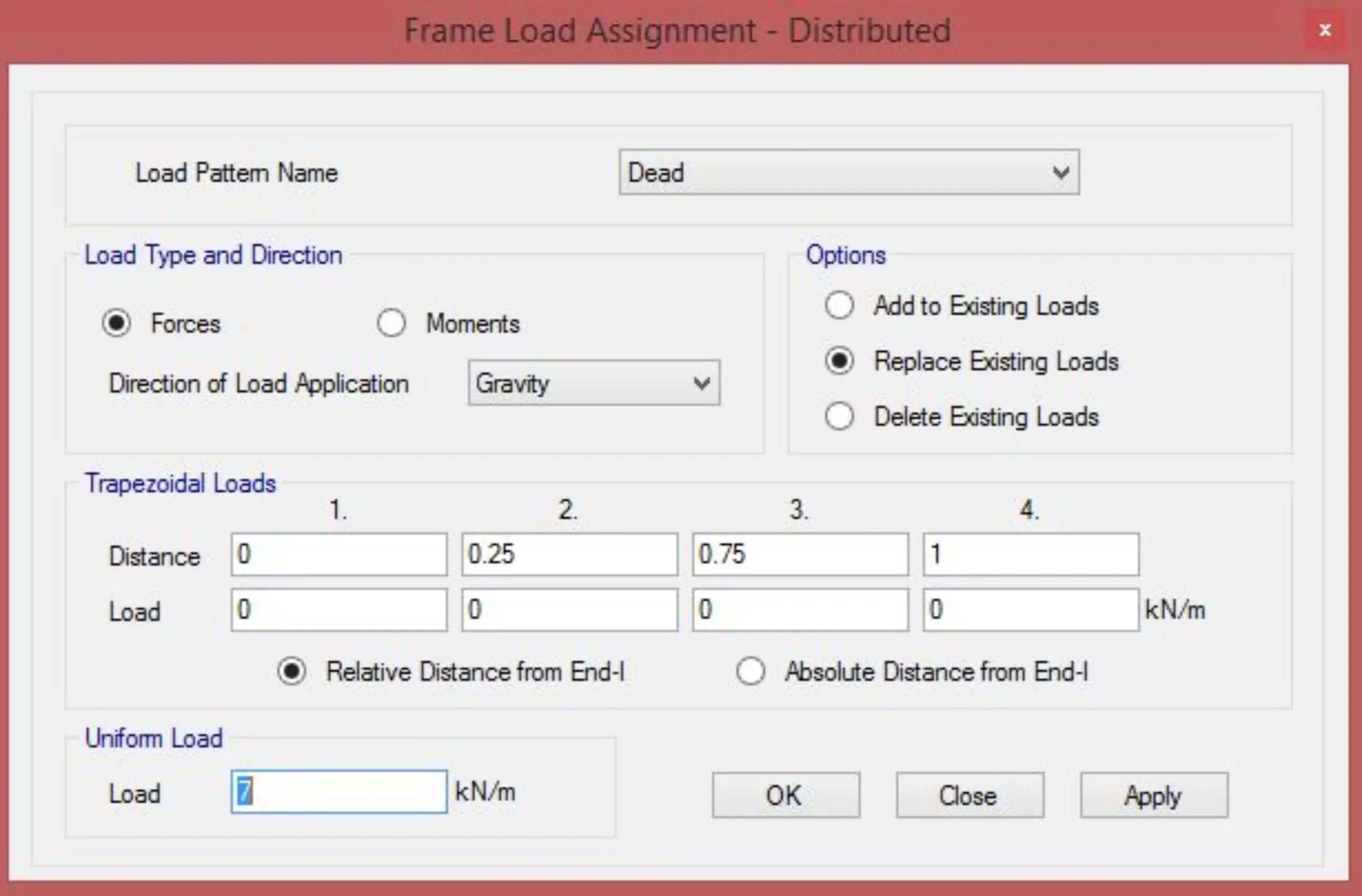Click the trapezoidal Load 1 input field
Image resolution: width=1362 pixels, height=896 pixels.
pos(339,609)
